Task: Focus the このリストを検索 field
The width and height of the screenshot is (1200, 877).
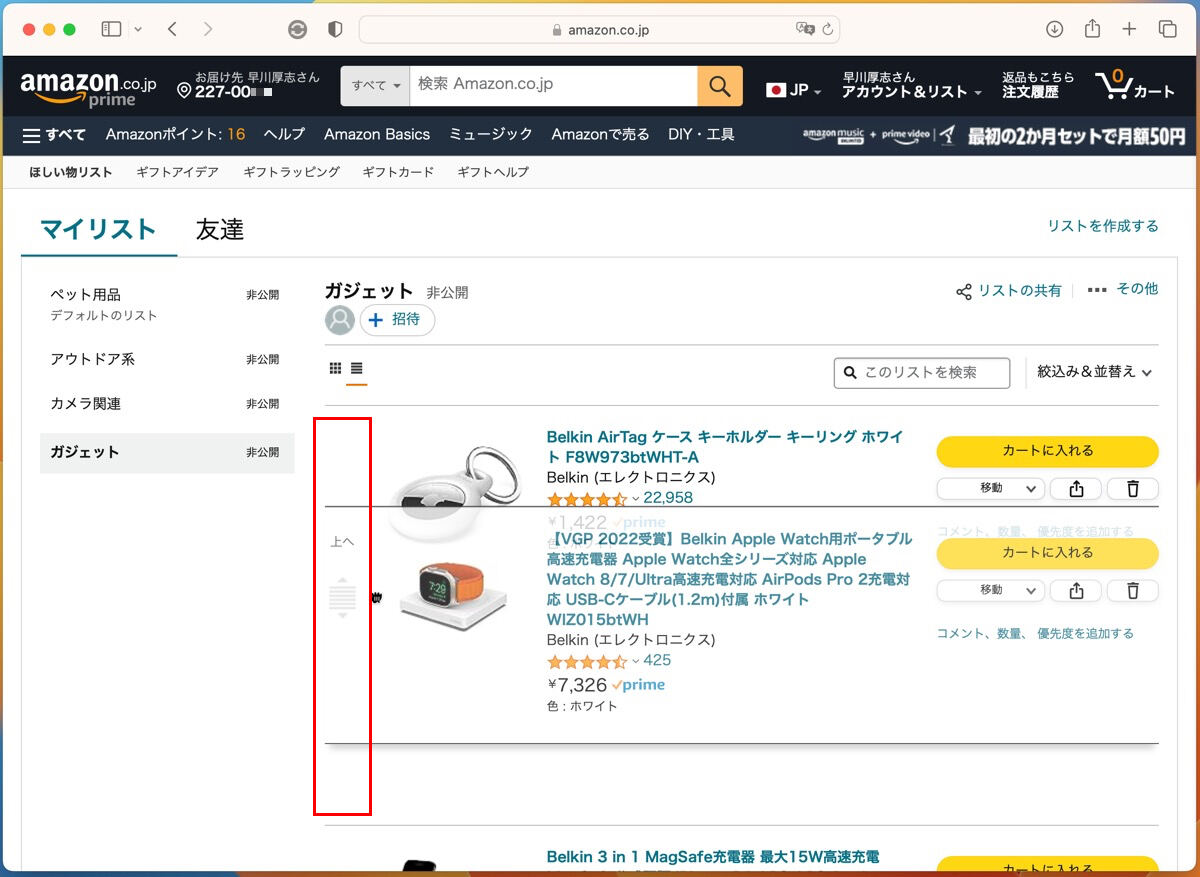Action: [922, 372]
